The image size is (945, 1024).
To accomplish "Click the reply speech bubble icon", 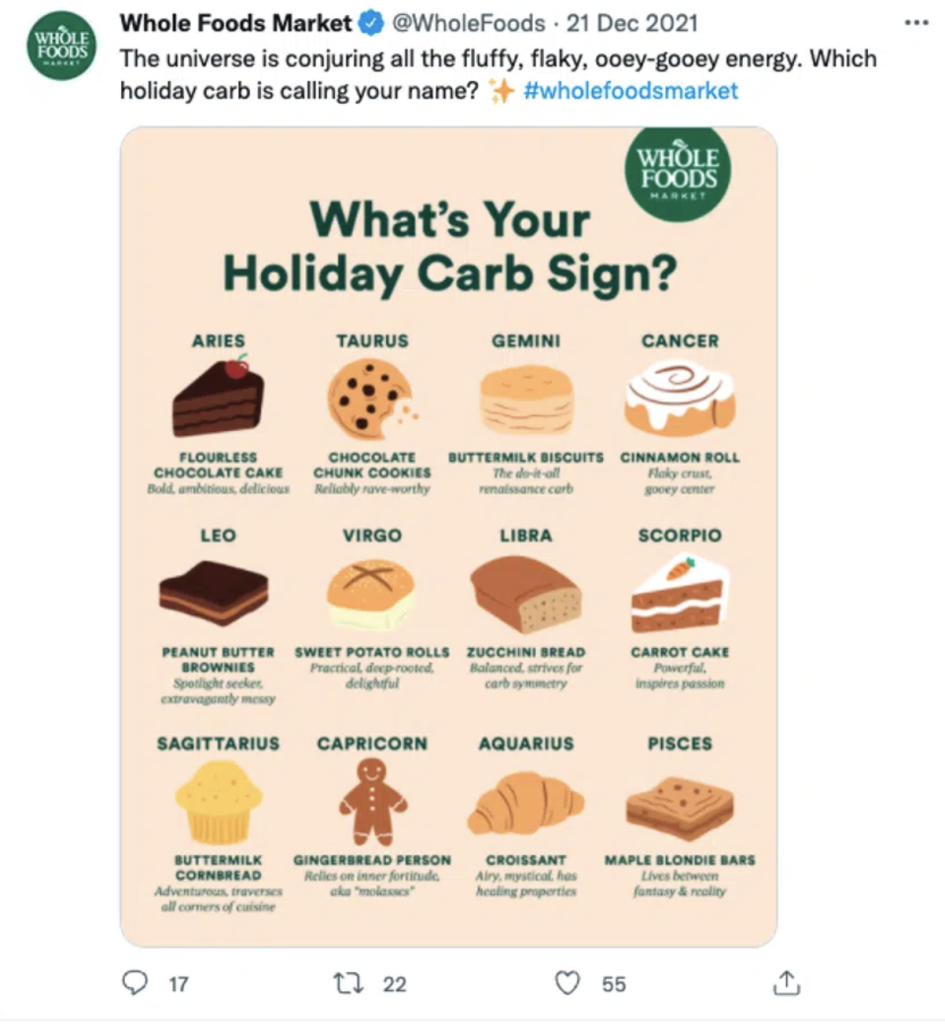I will click(135, 982).
